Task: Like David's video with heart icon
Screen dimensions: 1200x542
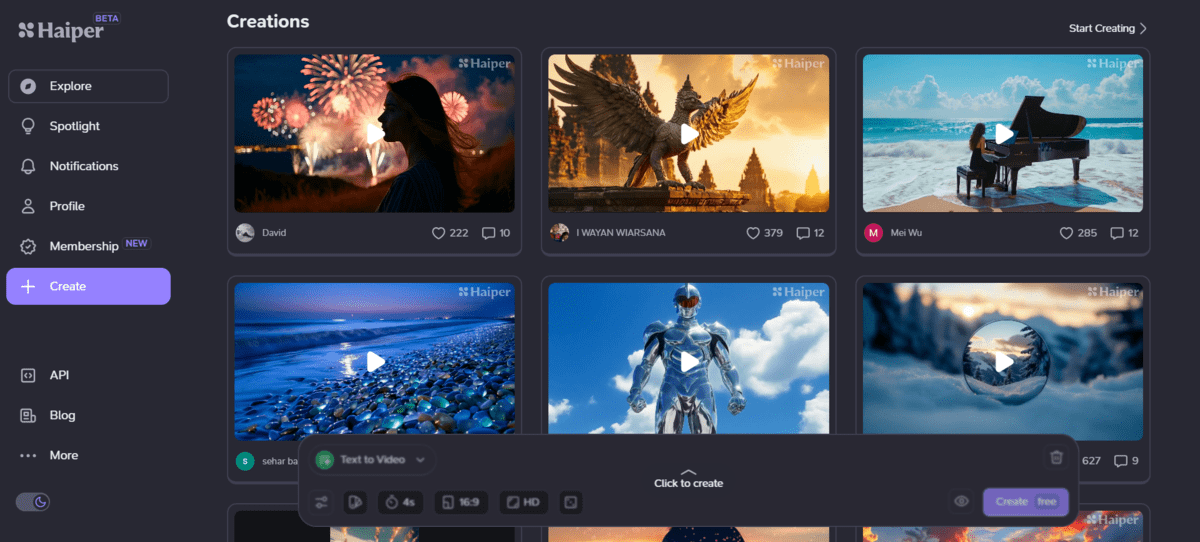Action: pyautogui.click(x=438, y=233)
